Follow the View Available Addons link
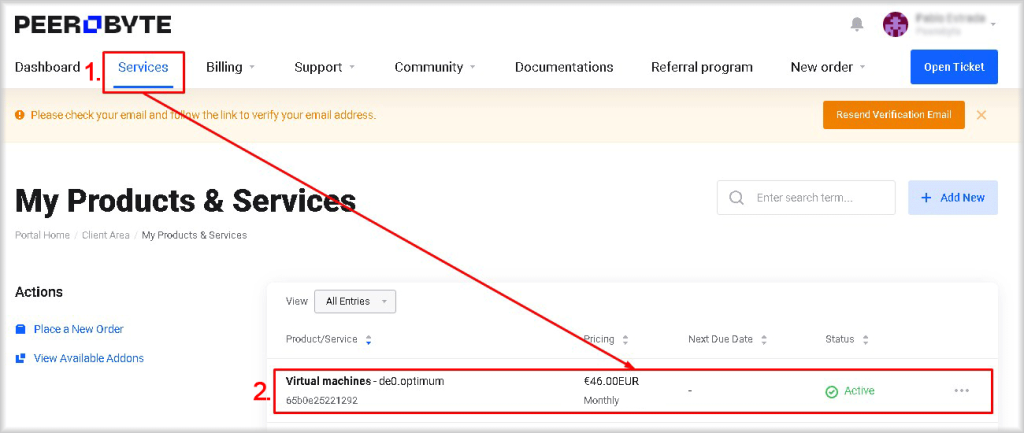 click(x=89, y=358)
